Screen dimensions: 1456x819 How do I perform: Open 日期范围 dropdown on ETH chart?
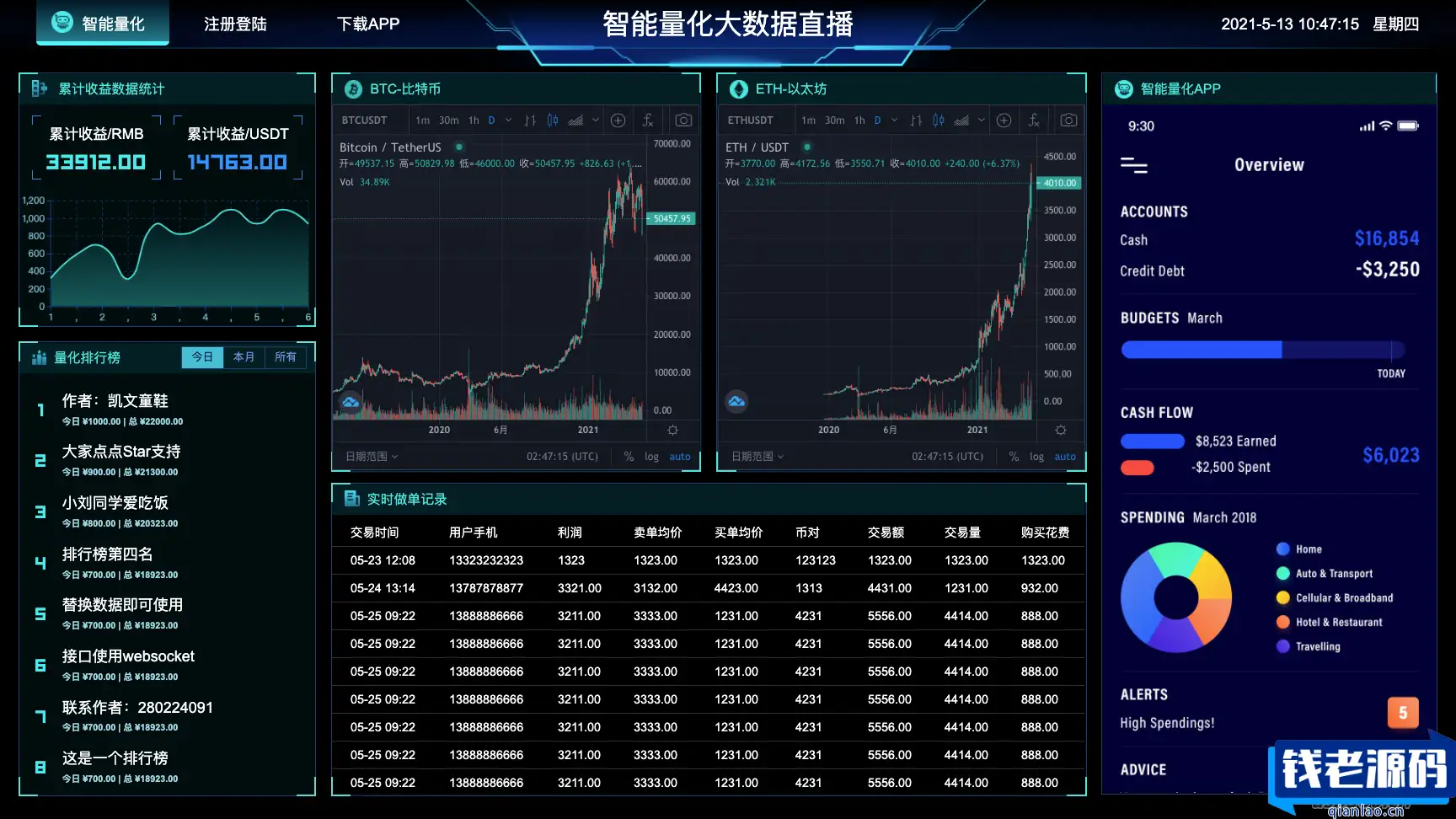(x=757, y=457)
